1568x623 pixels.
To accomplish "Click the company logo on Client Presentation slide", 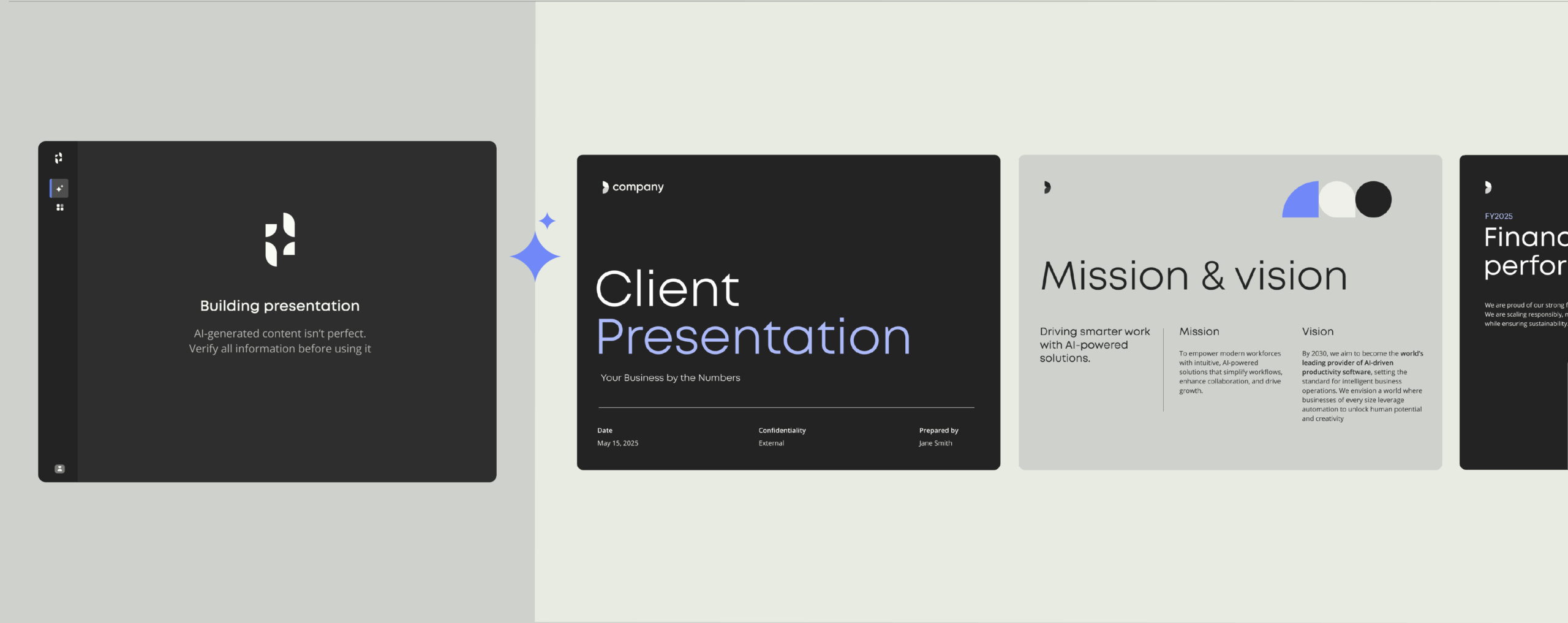I will 633,187.
